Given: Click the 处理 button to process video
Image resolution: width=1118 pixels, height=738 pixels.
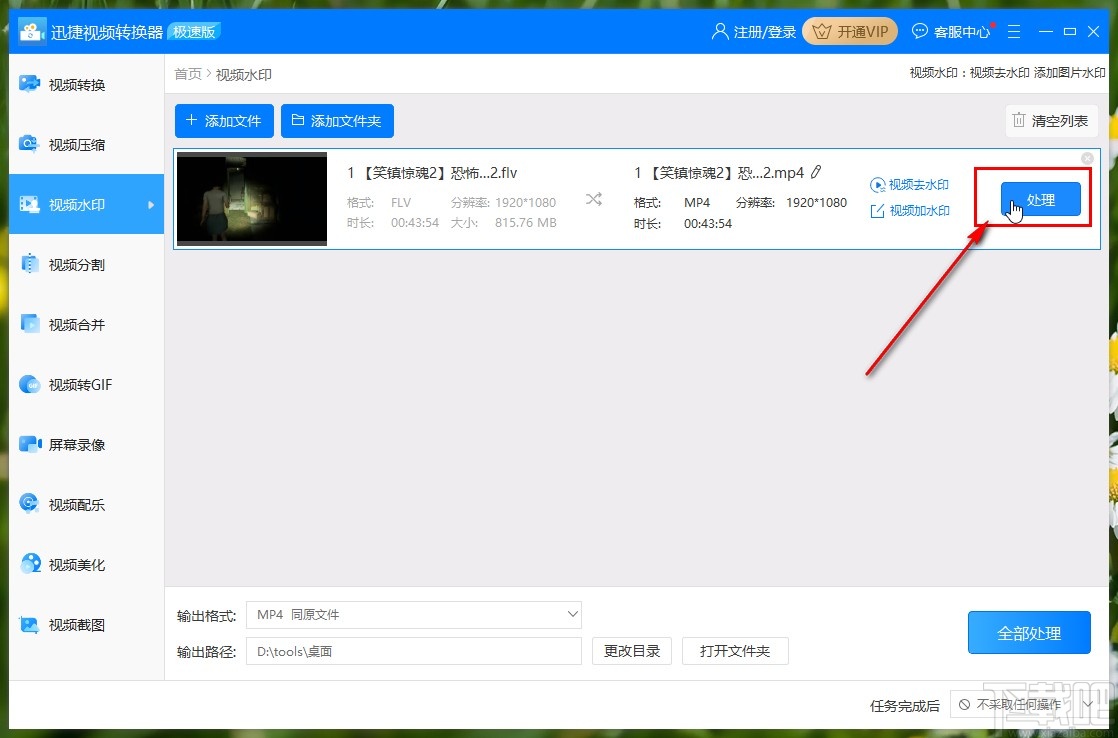Looking at the screenshot, I should pos(1040,199).
